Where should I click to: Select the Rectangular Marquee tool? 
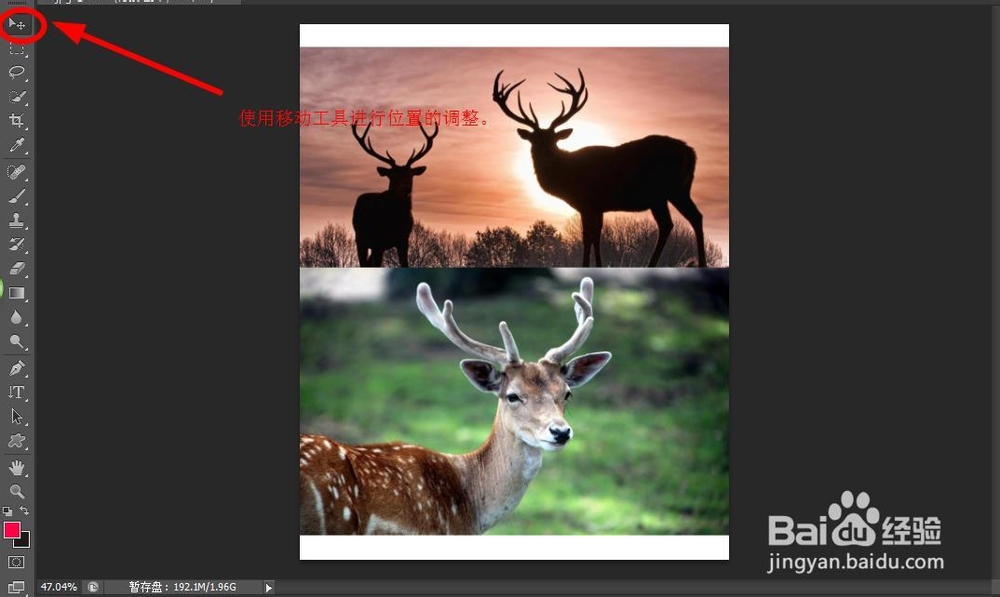tap(17, 49)
